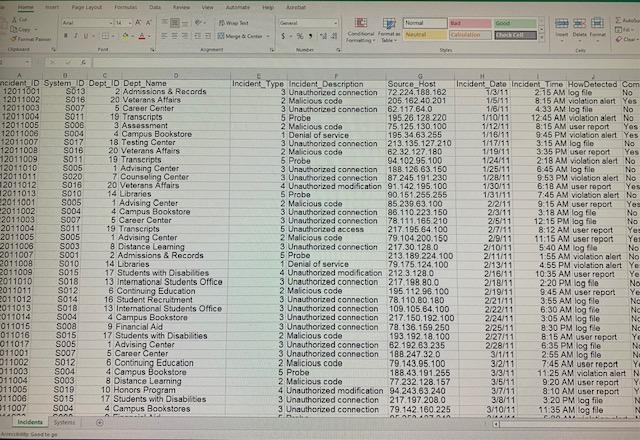Open the text orientation tool

[199, 23]
